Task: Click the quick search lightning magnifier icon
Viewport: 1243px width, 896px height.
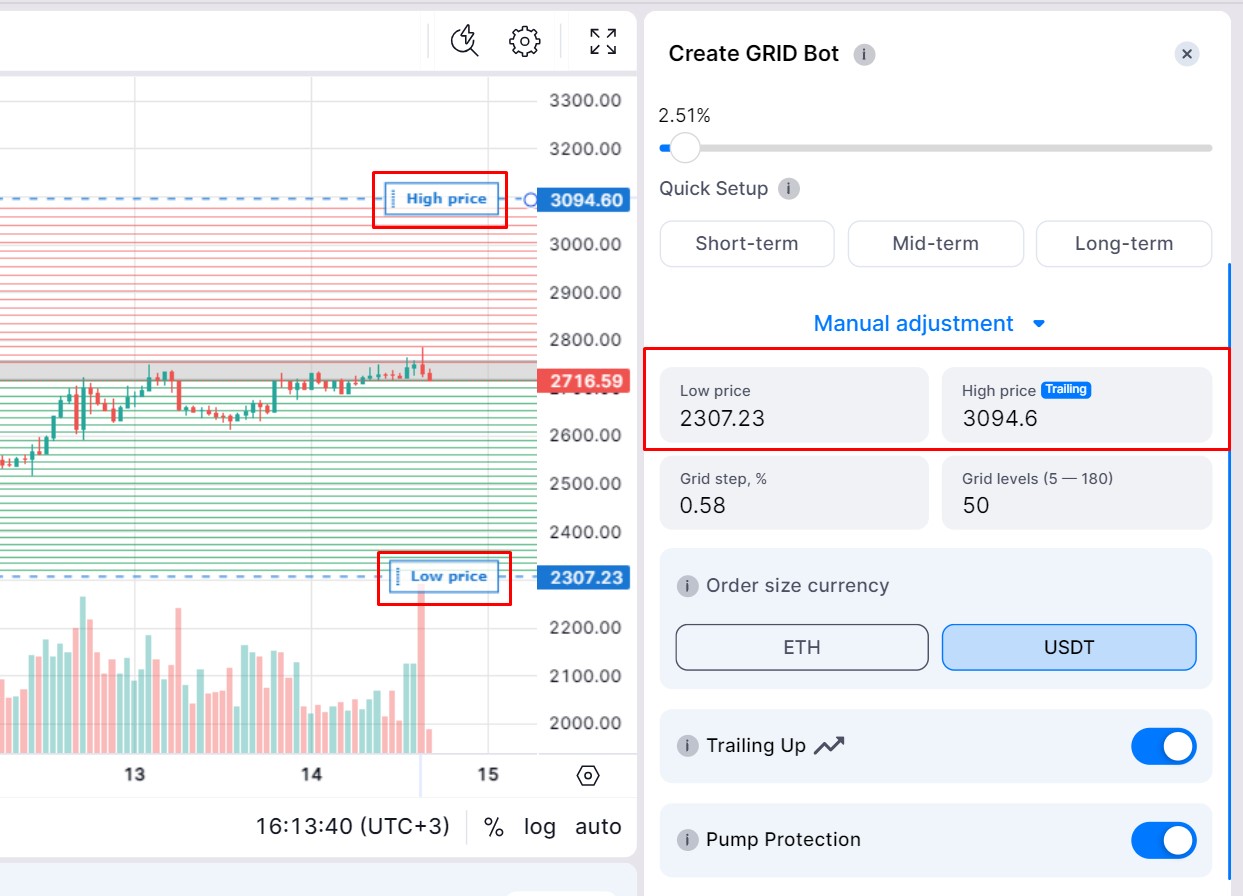Action: pos(465,41)
